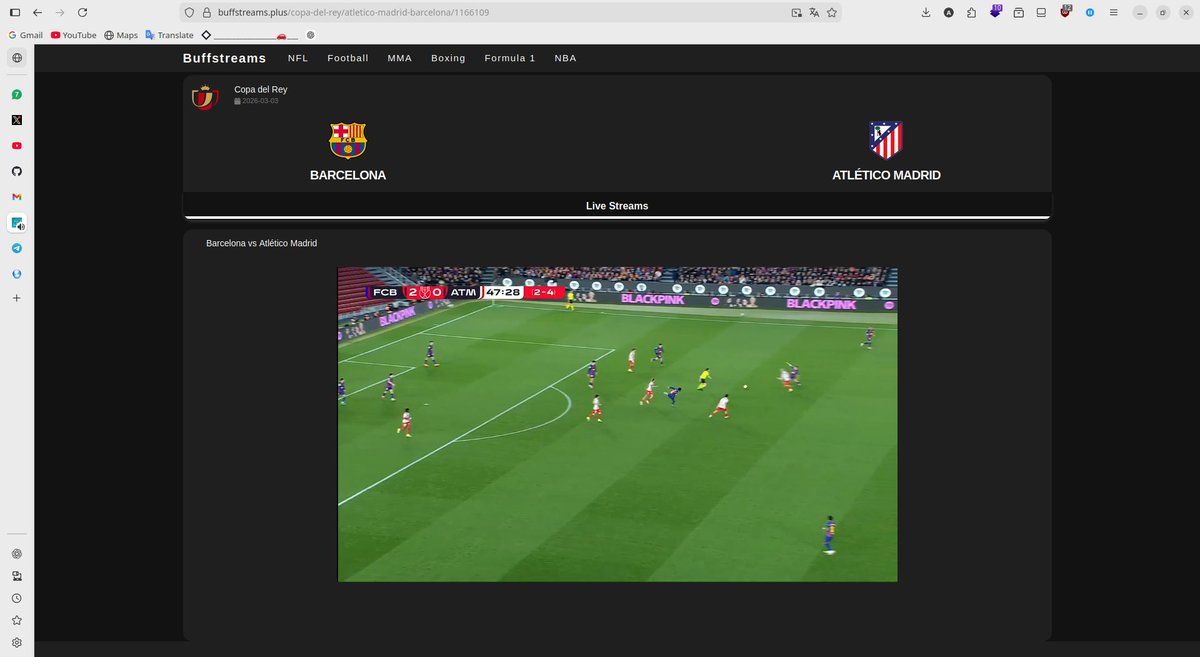Open the GitHub sidebar tab
The width and height of the screenshot is (1200, 657).
17,171
